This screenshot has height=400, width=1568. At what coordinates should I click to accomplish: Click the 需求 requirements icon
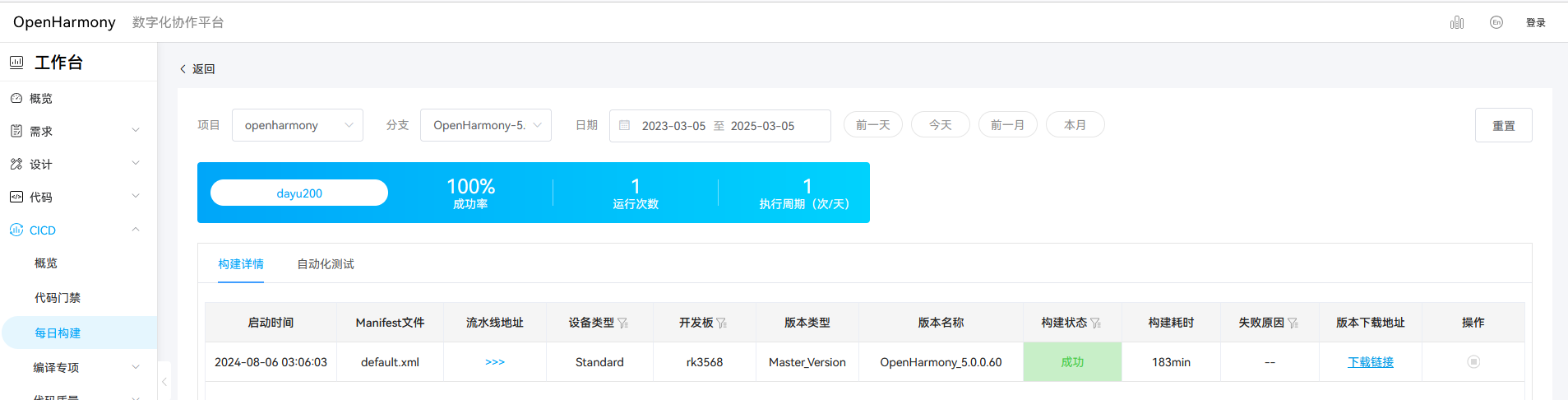point(16,131)
